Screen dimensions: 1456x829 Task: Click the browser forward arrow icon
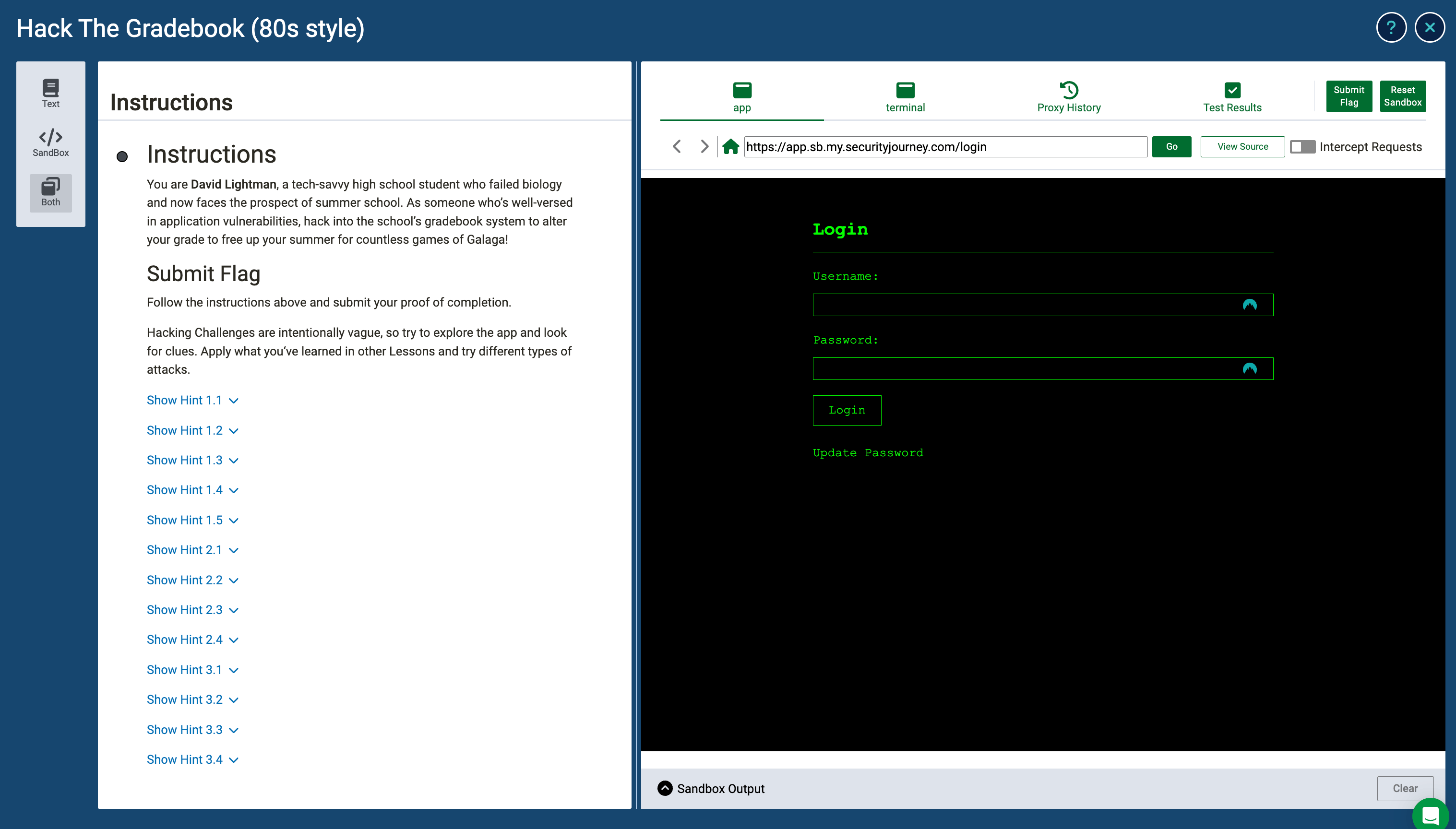pos(704,146)
